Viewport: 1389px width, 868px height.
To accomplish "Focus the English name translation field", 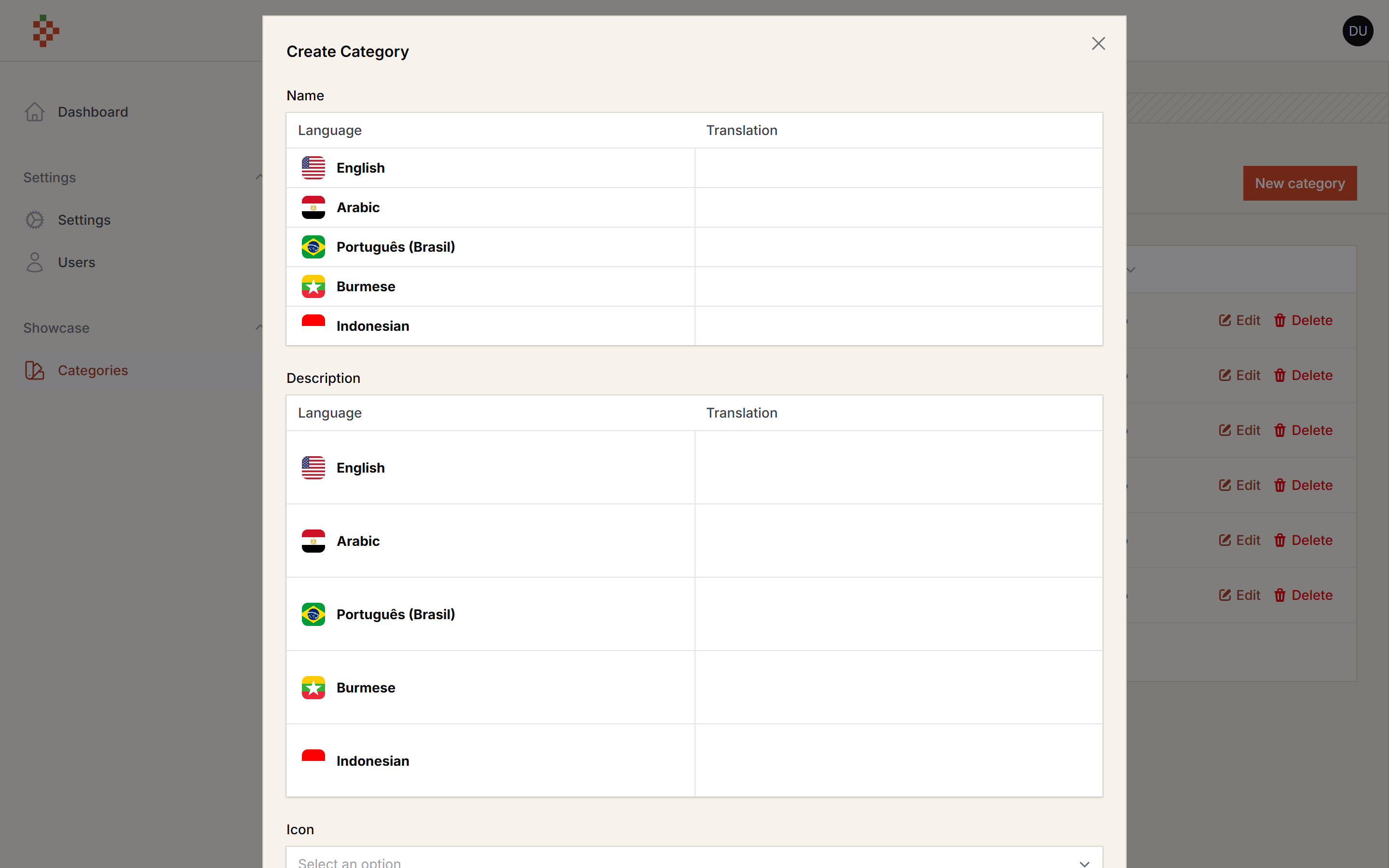I will [x=898, y=168].
